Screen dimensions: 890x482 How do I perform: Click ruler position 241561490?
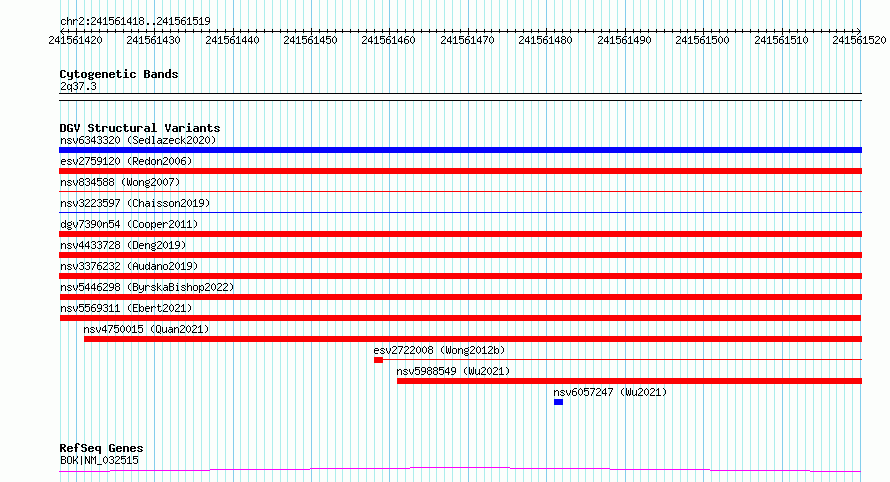(624, 40)
